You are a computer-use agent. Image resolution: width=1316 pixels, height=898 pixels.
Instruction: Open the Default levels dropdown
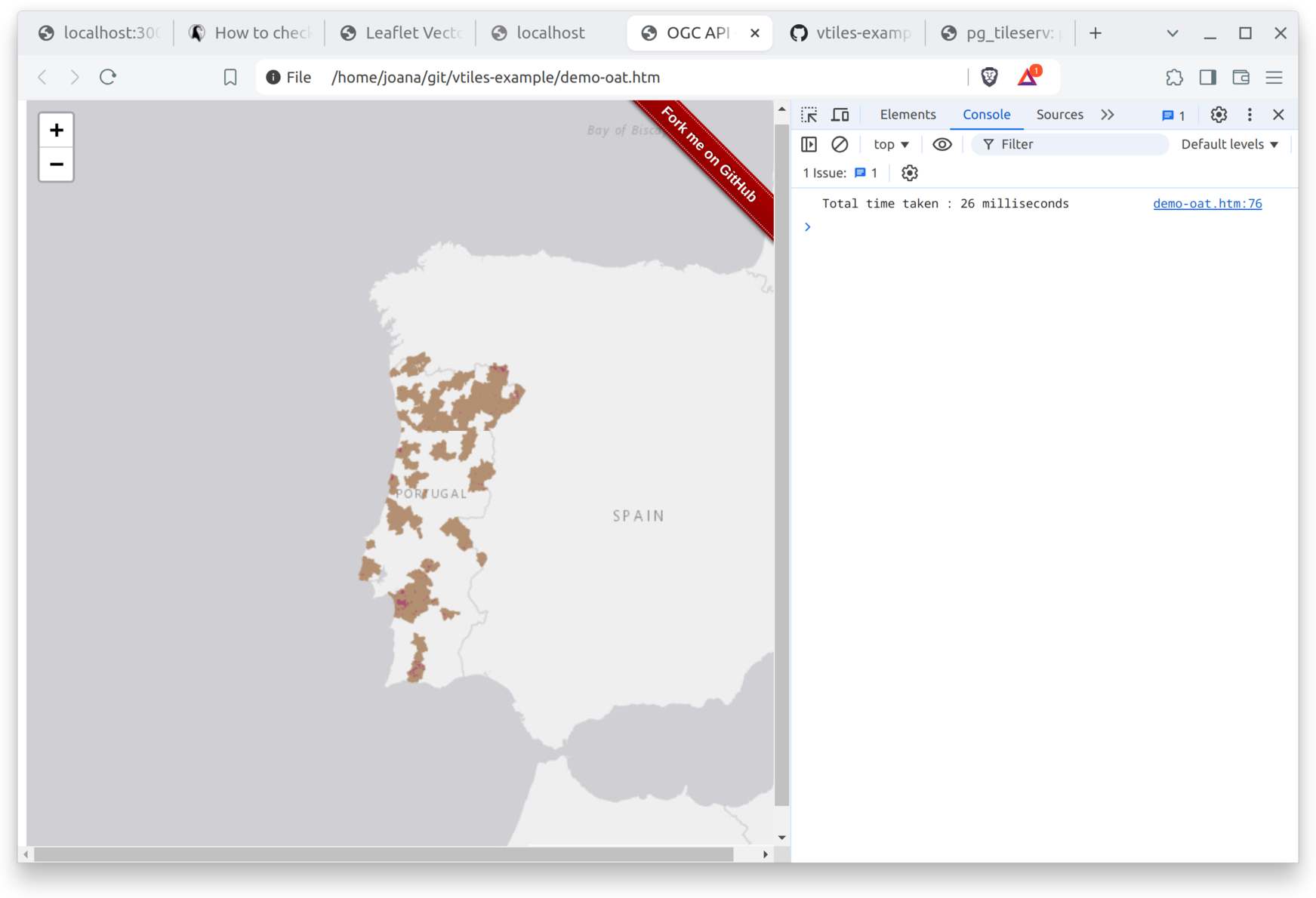(x=1229, y=144)
